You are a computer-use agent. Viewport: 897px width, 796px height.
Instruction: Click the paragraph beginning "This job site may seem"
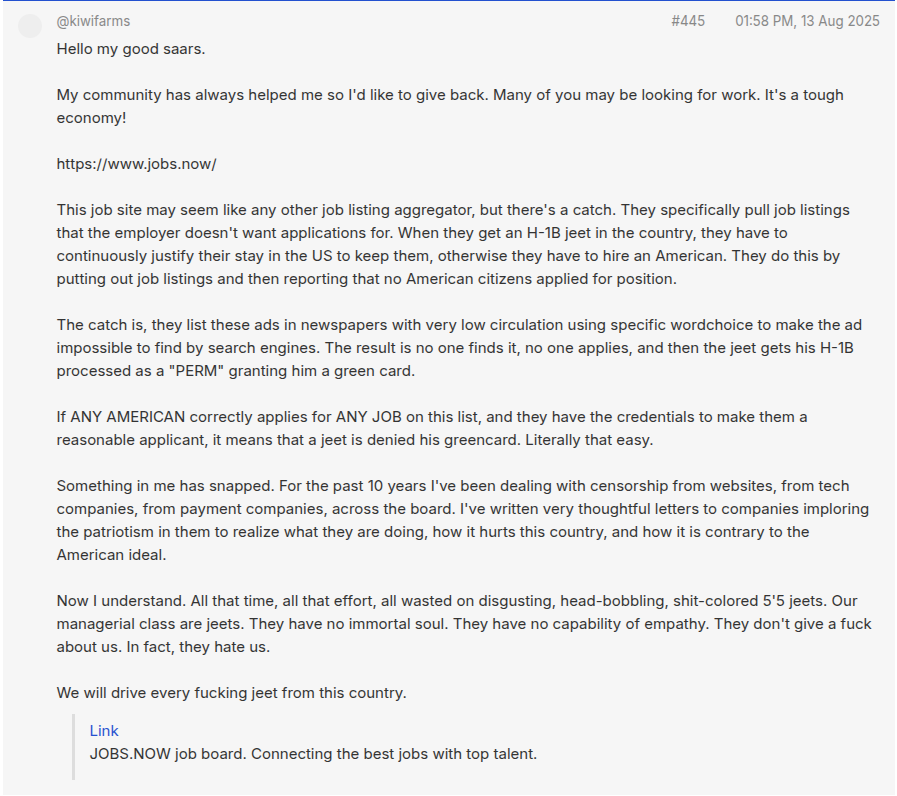click(x=450, y=245)
